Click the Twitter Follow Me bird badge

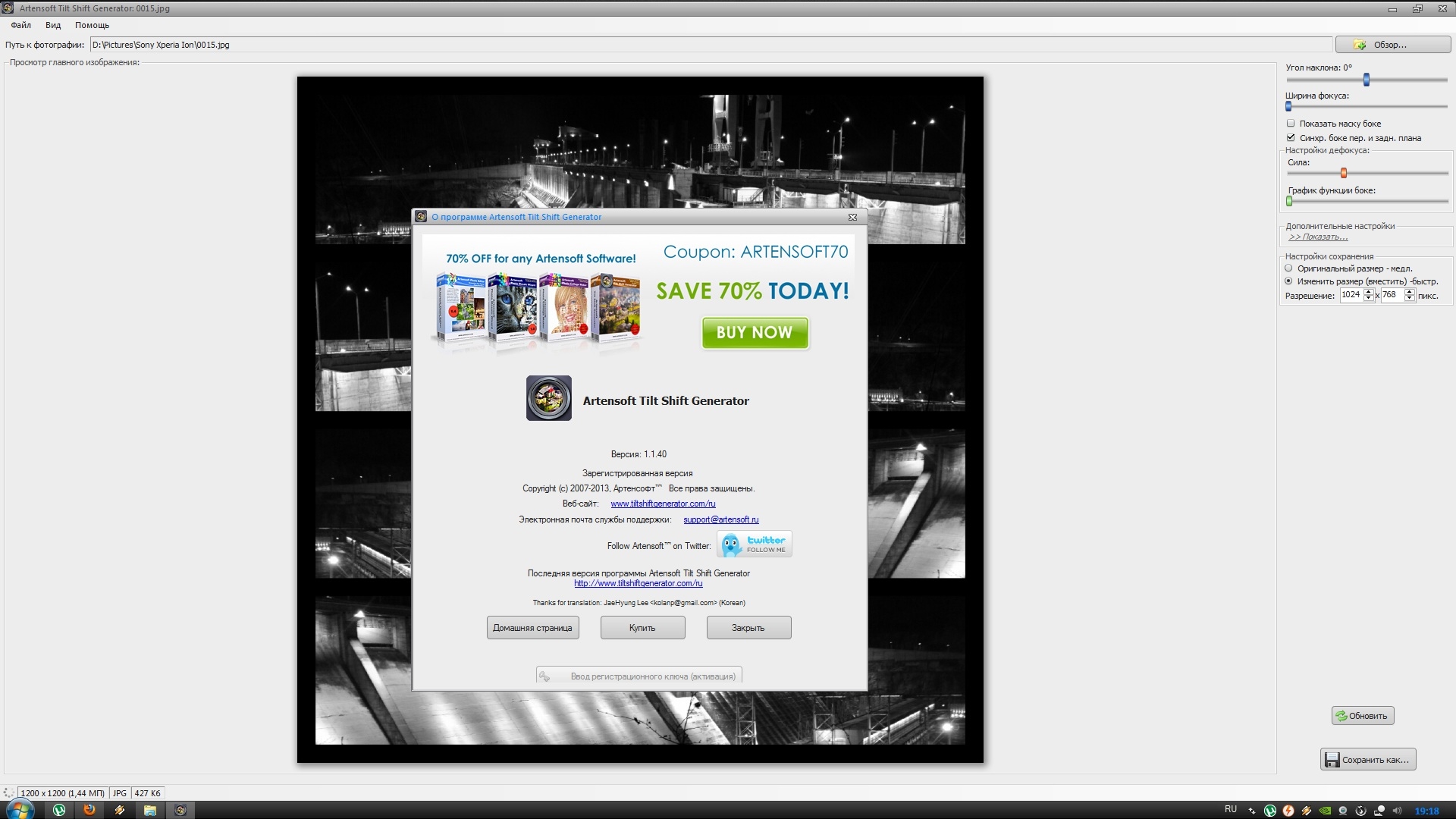coord(754,544)
